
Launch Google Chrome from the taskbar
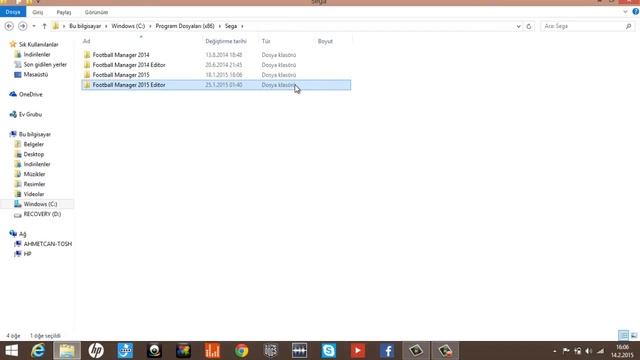point(242,351)
